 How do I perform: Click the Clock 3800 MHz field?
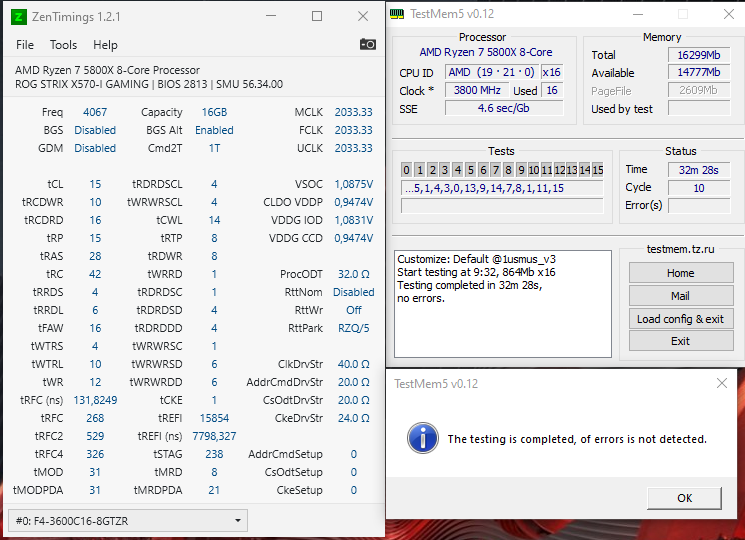pos(477,90)
